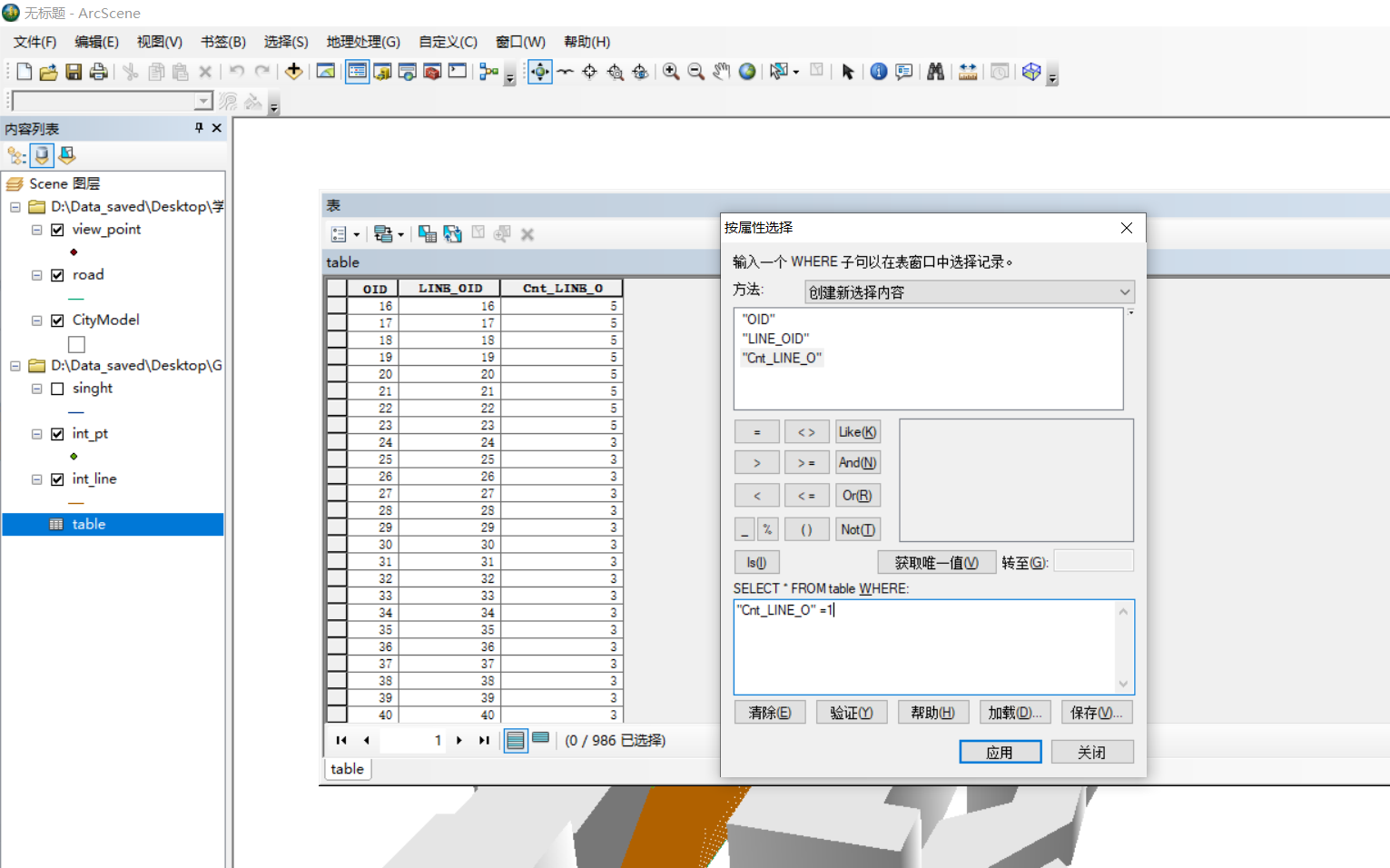The image size is (1390, 868).
Task: Toggle CityModel layer visibility checkbox
Action: 57,321
